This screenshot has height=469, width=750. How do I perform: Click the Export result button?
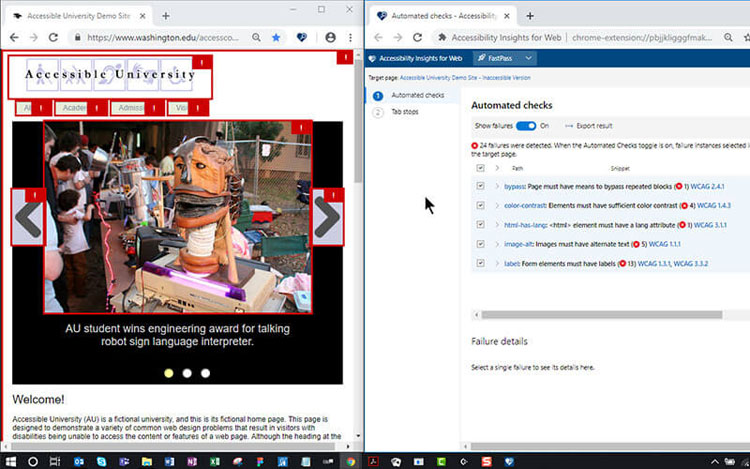pos(589,126)
